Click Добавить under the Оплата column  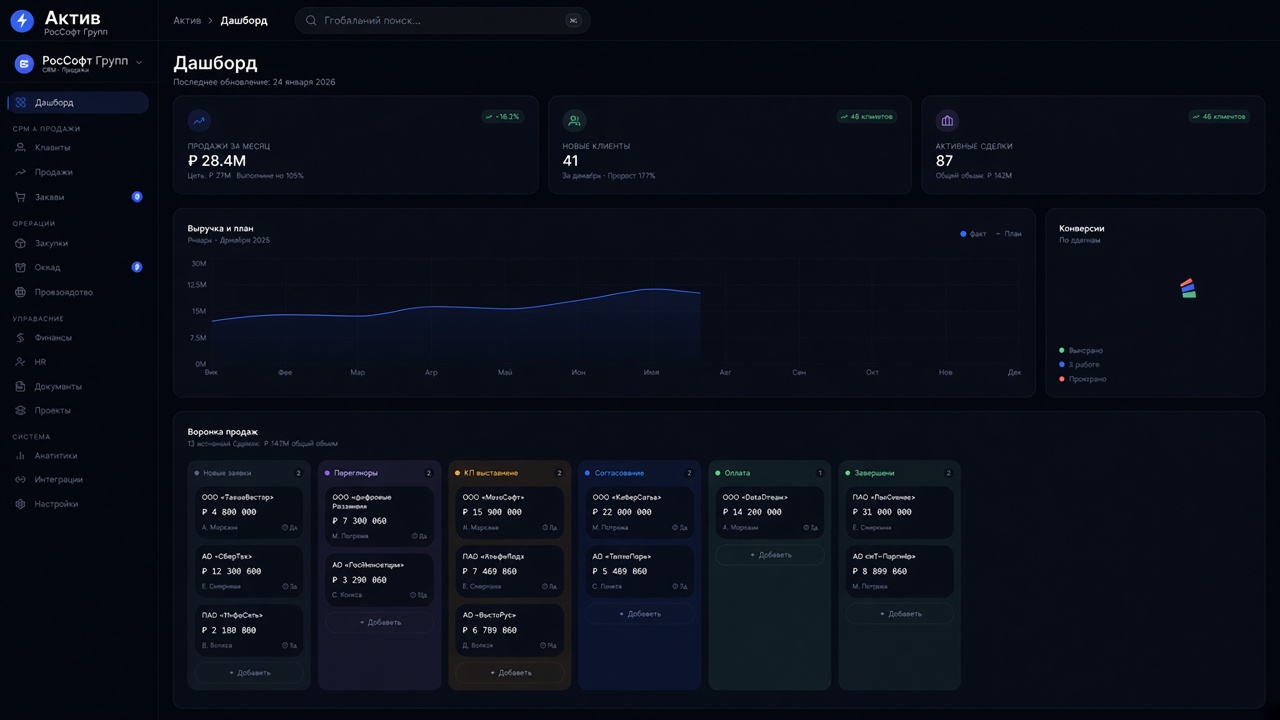click(770, 555)
